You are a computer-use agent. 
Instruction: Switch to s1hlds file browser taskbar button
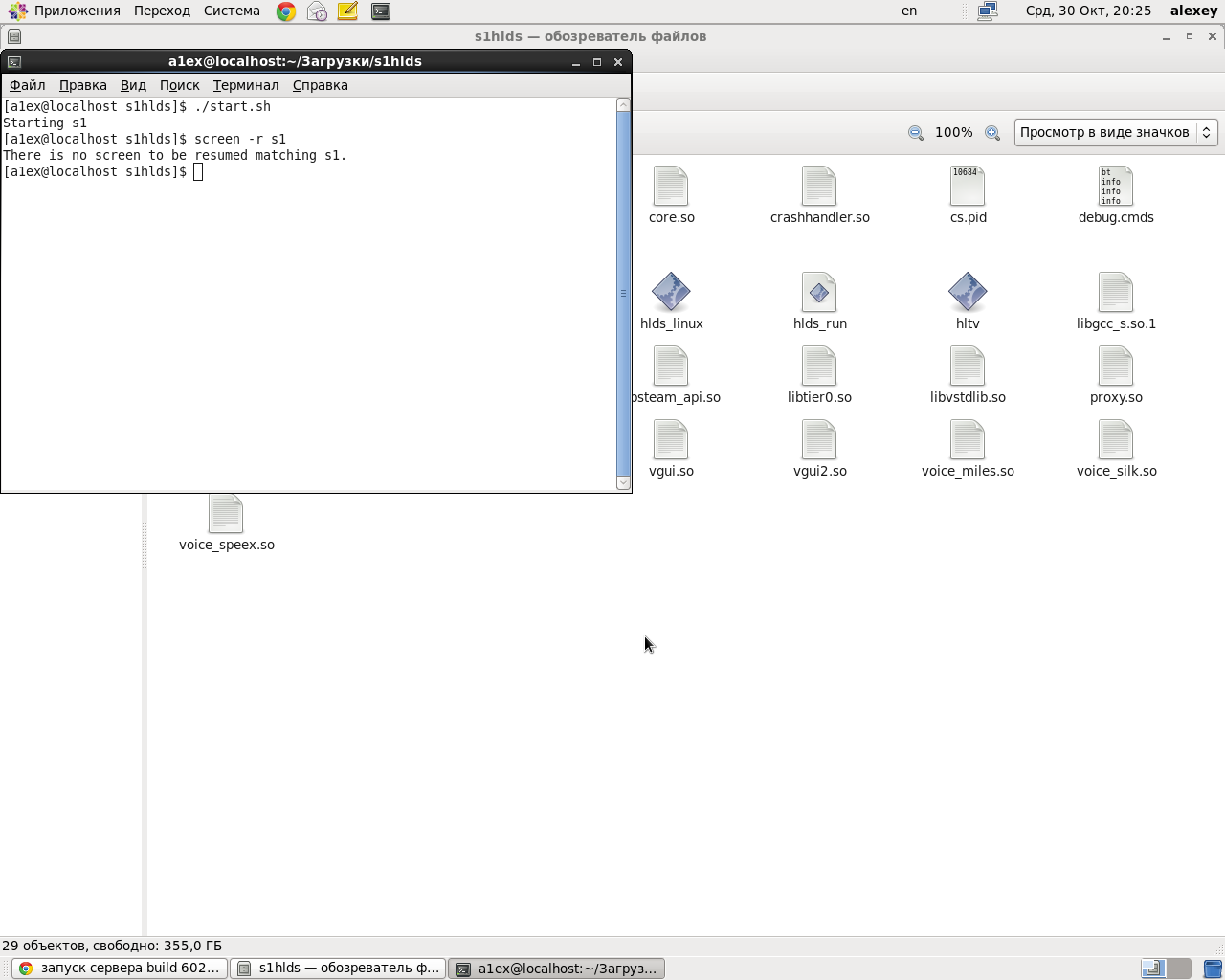pyautogui.click(x=339, y=969)
